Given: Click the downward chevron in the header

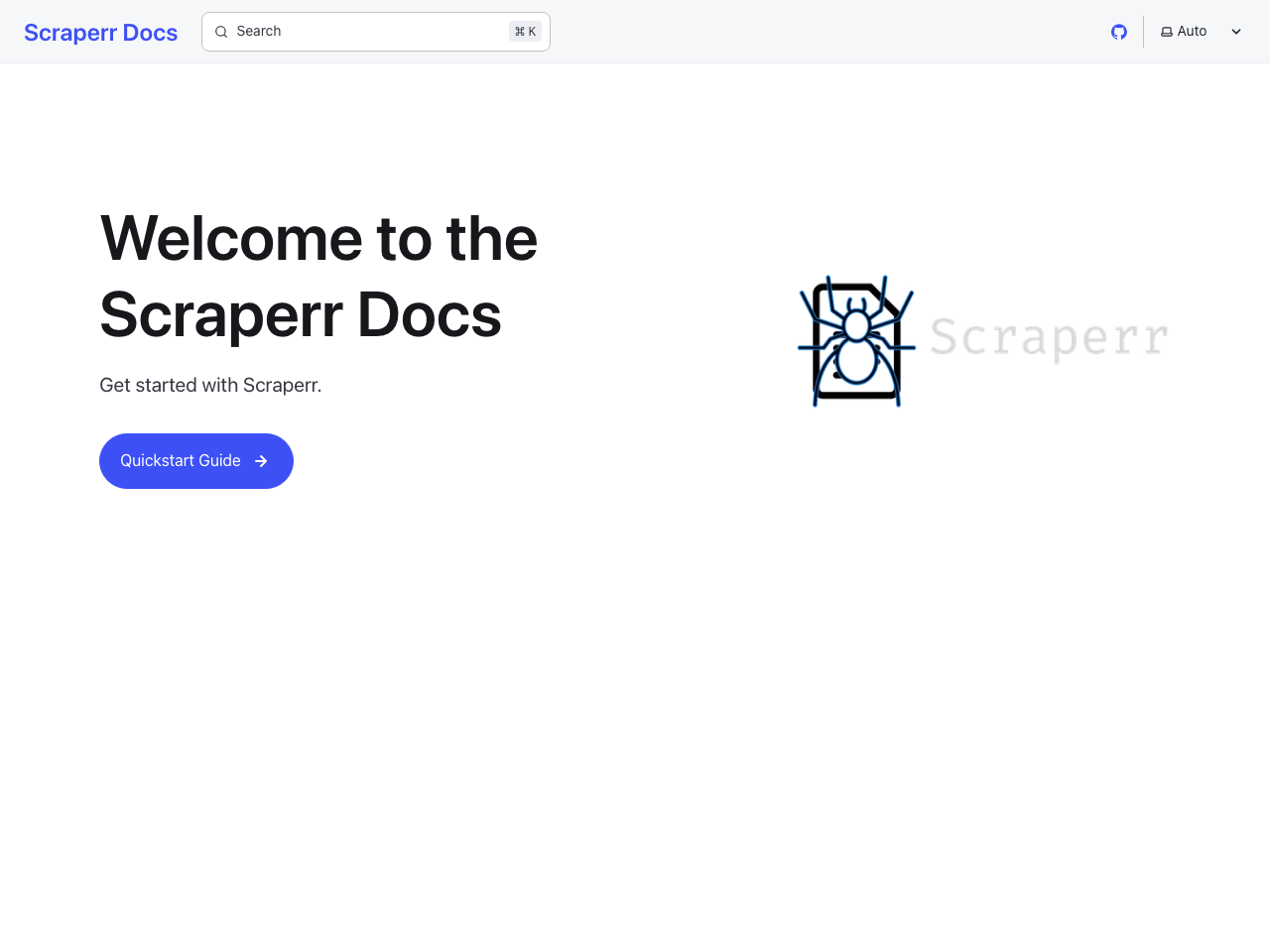Looking at the screenshot, I should 1235,31.
